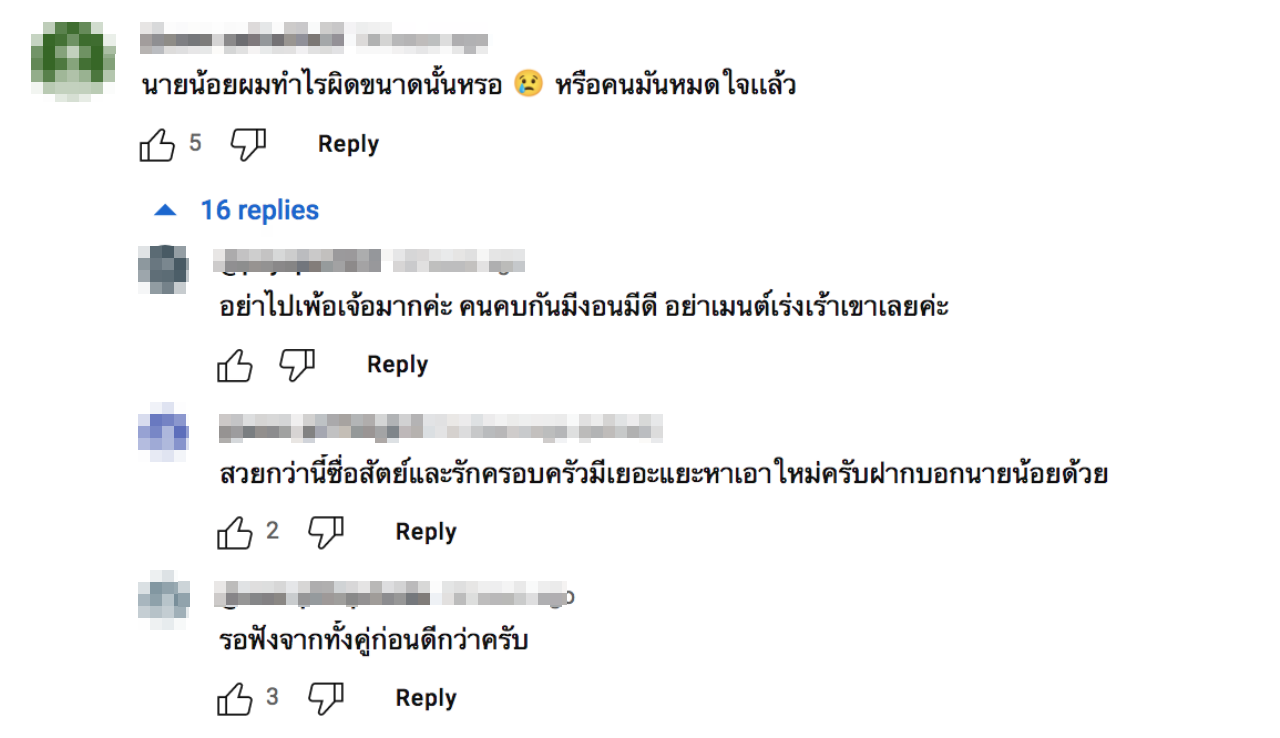The width and height of the screenshot is (1280, 738).
Task: Reply to the top comment with 5 likes
Action: (348, 144)
